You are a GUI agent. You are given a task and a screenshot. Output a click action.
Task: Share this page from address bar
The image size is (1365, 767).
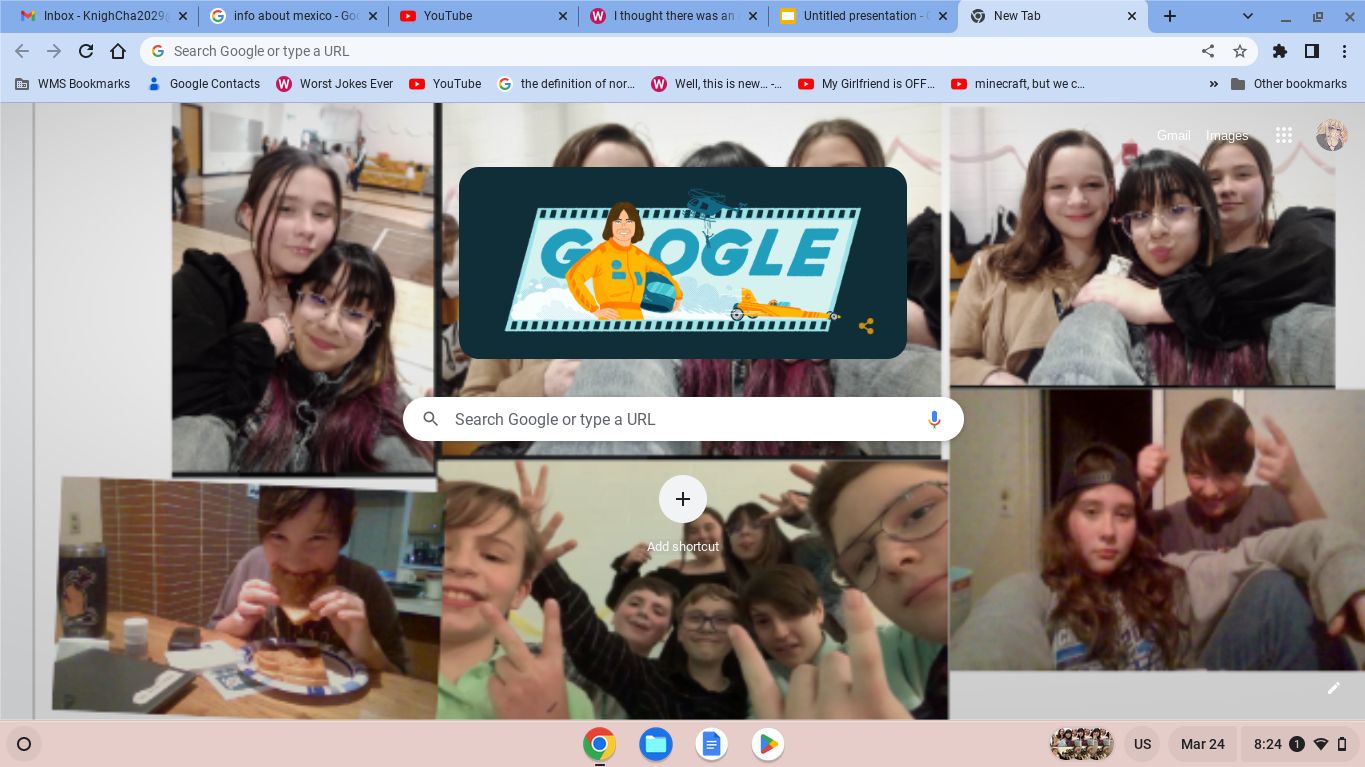(x=1208, y=51)
